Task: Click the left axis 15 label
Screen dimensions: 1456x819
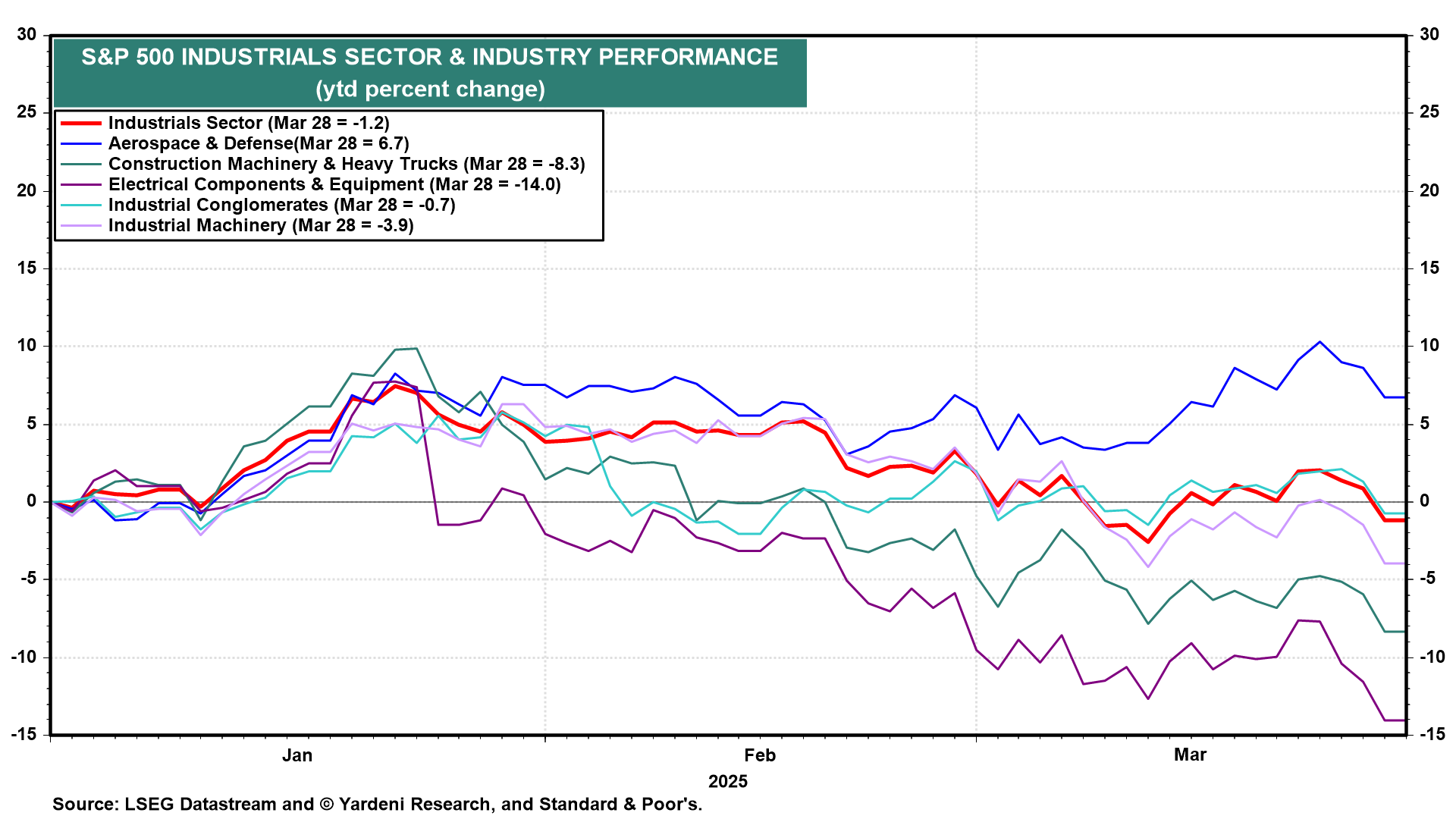Action: pyautogui.click(x=27, y=268)
